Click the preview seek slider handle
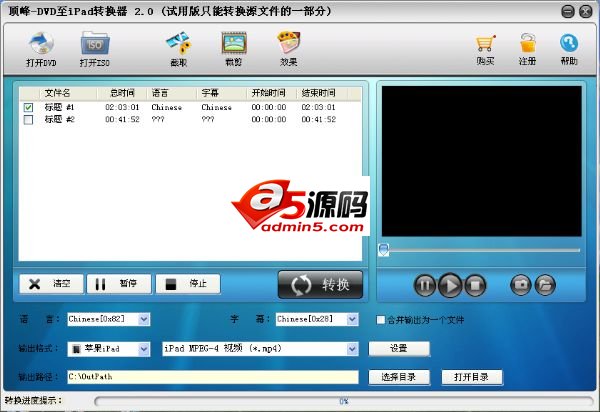The image size is (600, 412). coord(384,250)
